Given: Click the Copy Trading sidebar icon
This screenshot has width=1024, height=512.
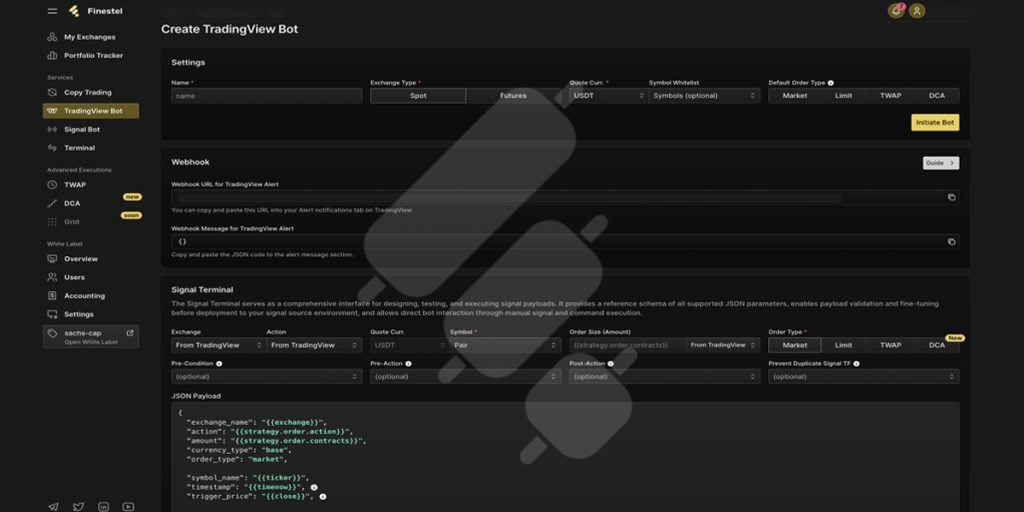Looking at the screenshot, I should (x=52, y=93).
